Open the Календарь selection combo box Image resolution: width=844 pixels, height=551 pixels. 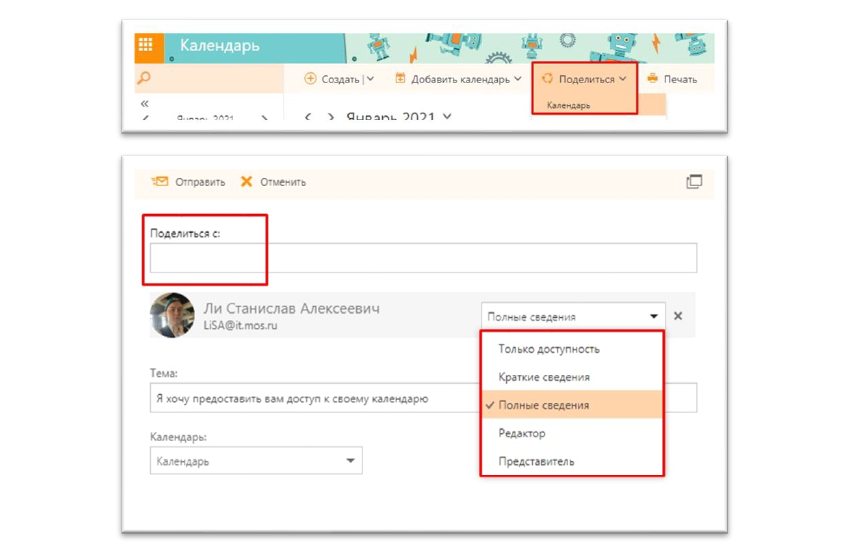click(x=256, y=461)
